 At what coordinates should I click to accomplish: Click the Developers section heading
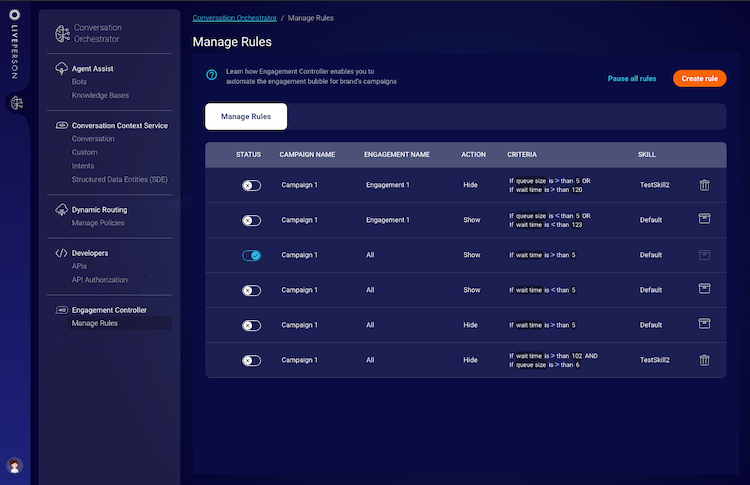click(x=90, y=254)
